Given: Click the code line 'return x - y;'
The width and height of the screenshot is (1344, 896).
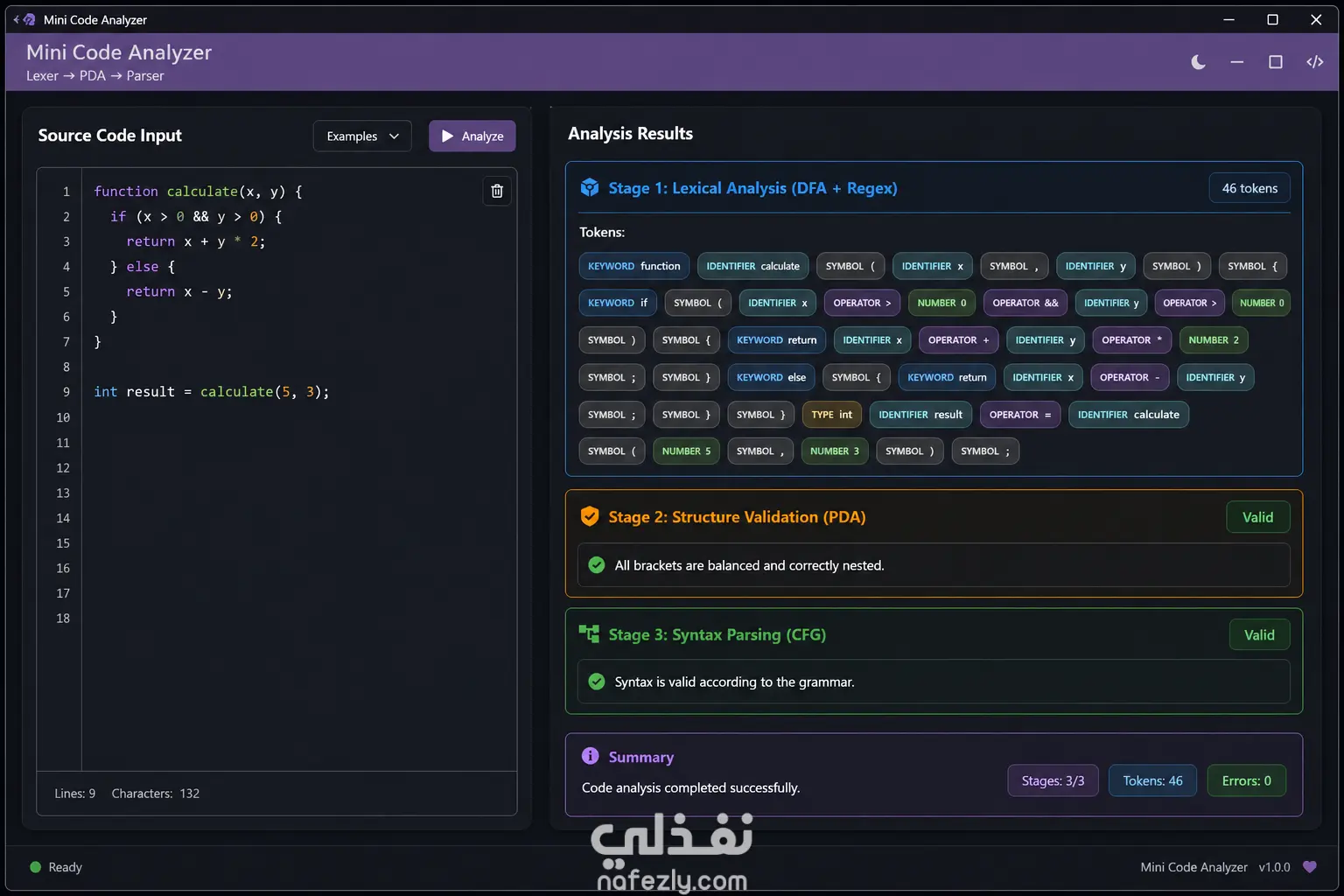Looking at the screenshot, I should pyautogui.click(x=179, y=291).
